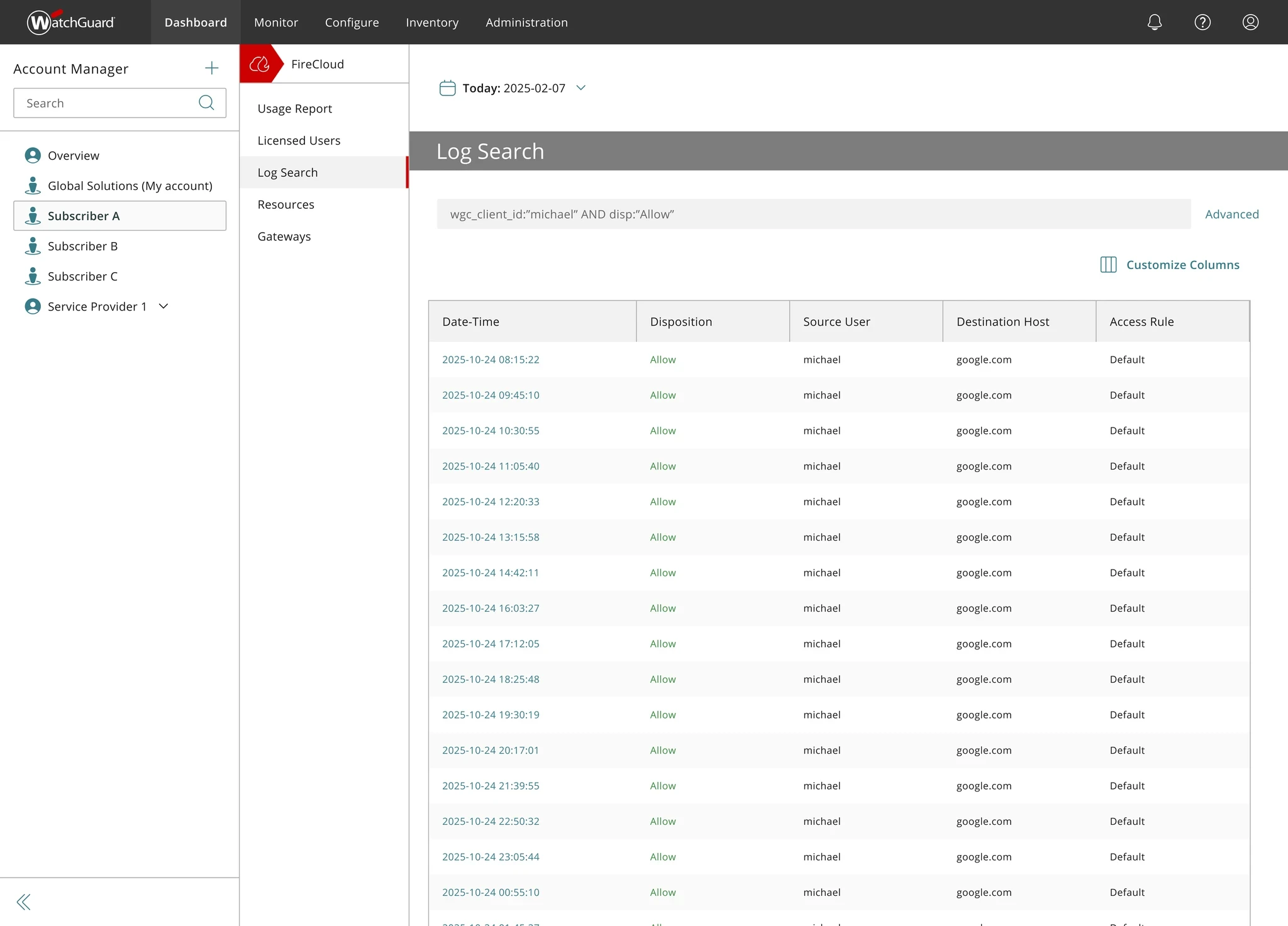1288x926 pixels.
Task: Click the Overview account icon
Action: tap(33, 155)
